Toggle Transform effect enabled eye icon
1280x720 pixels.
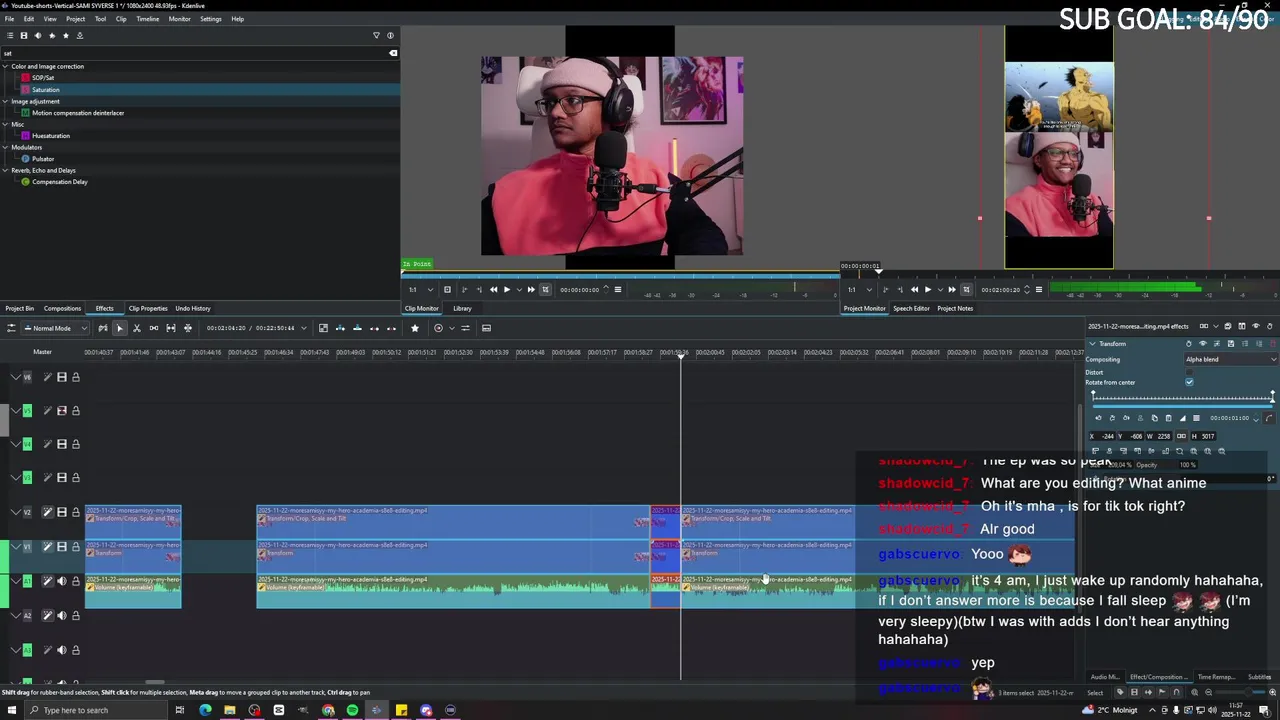click(1203, 344)
